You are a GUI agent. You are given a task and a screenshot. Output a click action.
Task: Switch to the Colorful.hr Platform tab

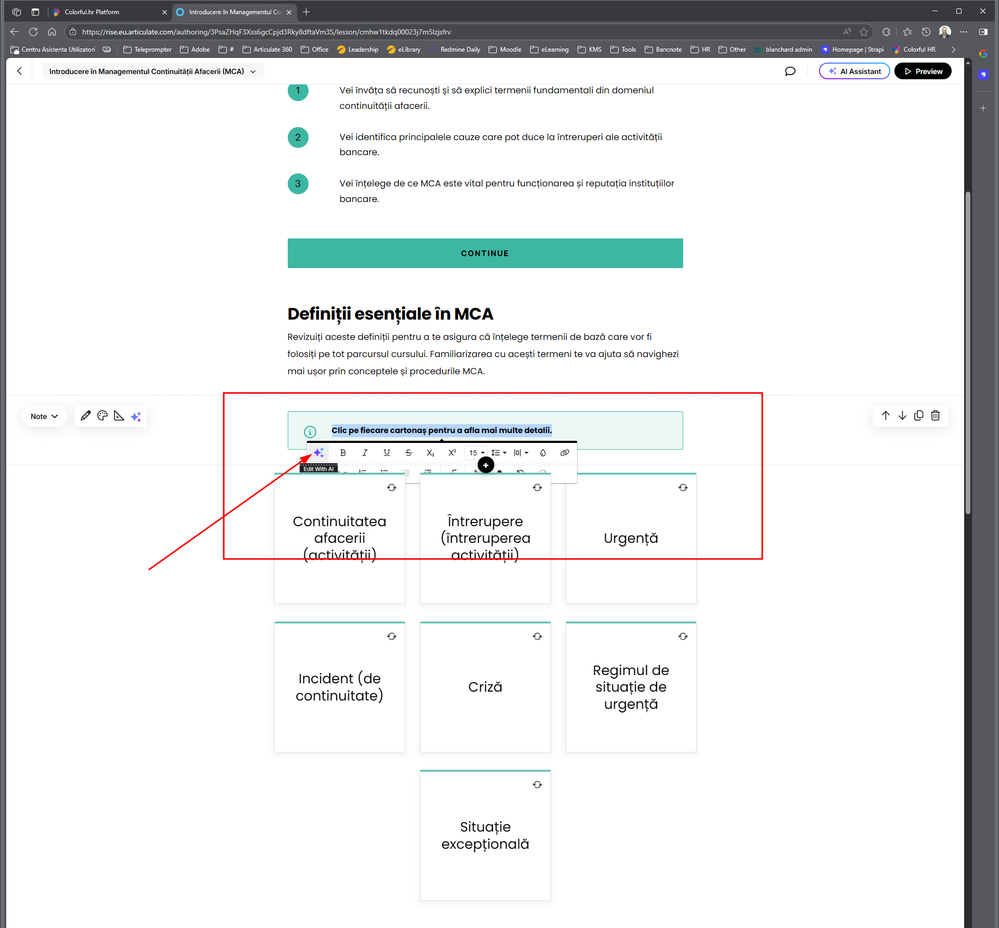tap(108, 12)
